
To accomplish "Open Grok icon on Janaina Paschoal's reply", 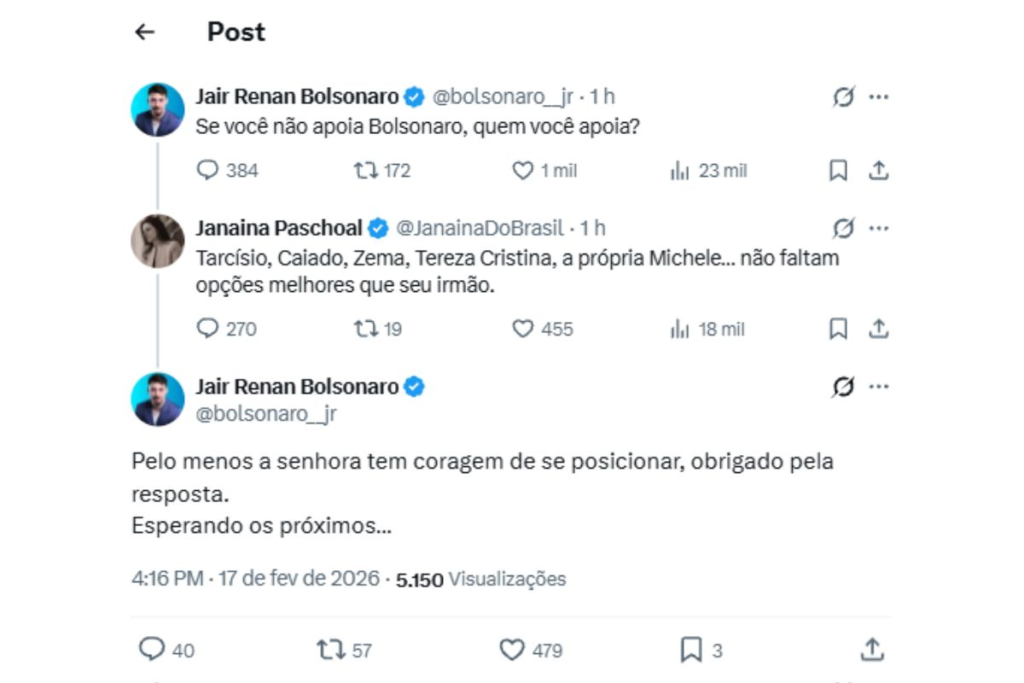I will coord(844,229).
